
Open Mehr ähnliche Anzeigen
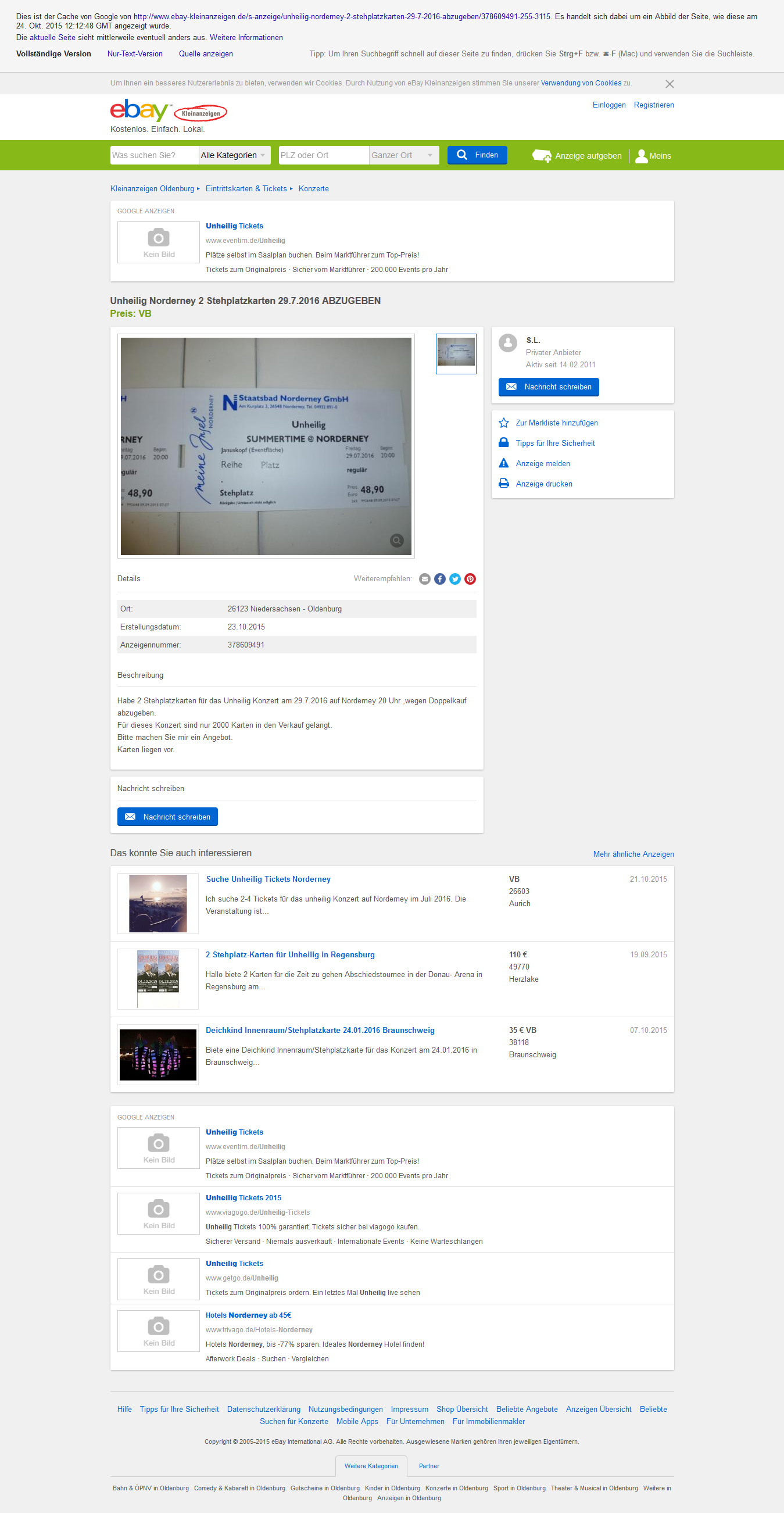(x=633, y=854)
